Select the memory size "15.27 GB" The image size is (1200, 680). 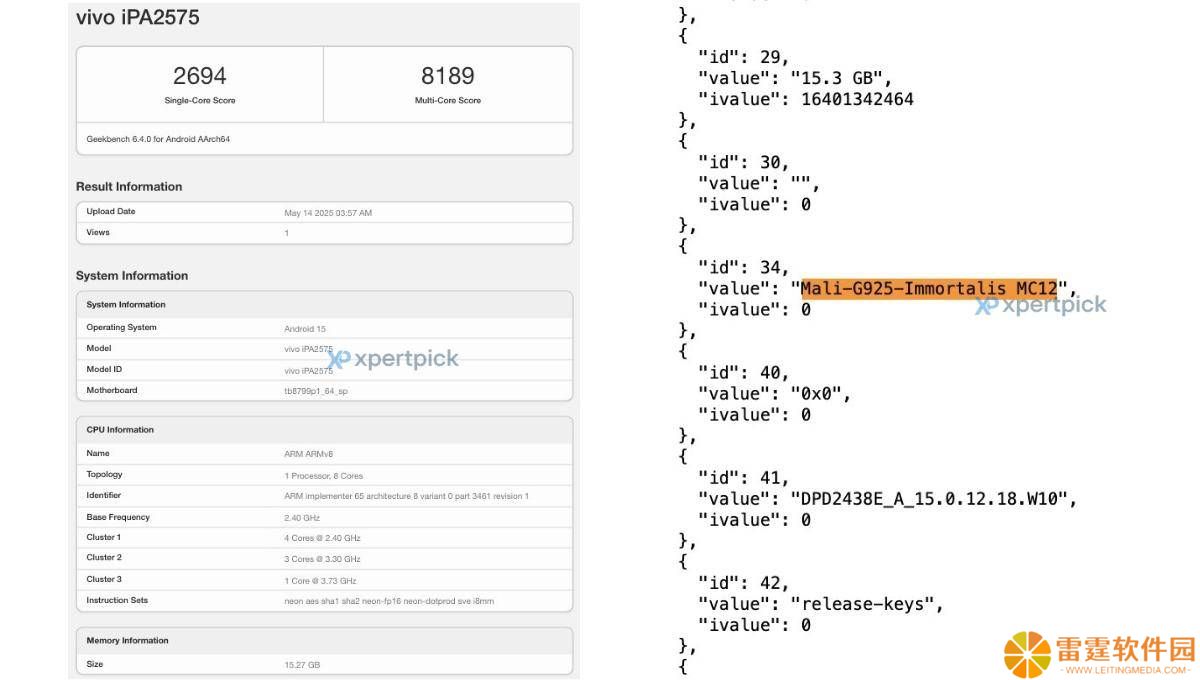(x=302, y=665)
